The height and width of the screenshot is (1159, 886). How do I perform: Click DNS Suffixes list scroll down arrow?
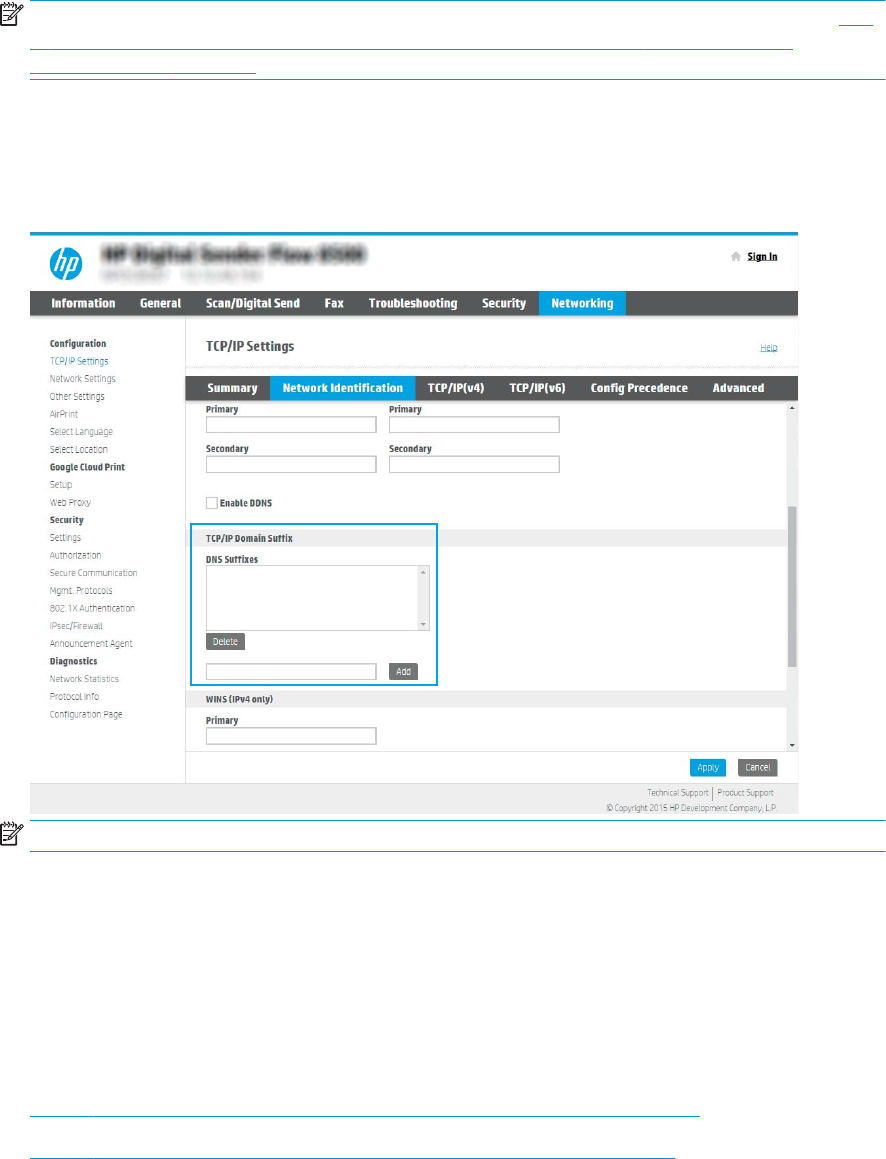coord(423,625)
